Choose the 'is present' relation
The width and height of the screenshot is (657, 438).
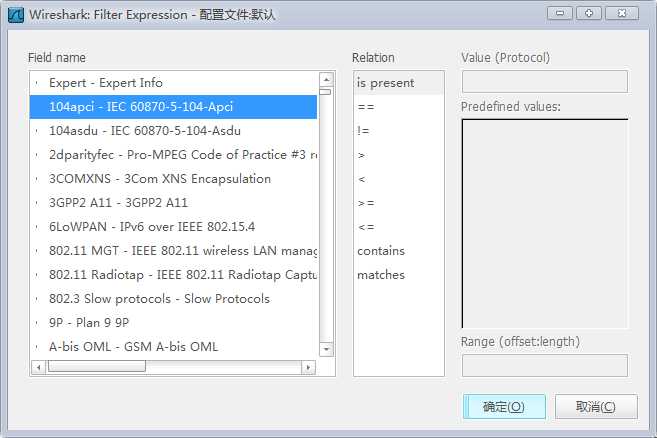click(x=398, y=83)
